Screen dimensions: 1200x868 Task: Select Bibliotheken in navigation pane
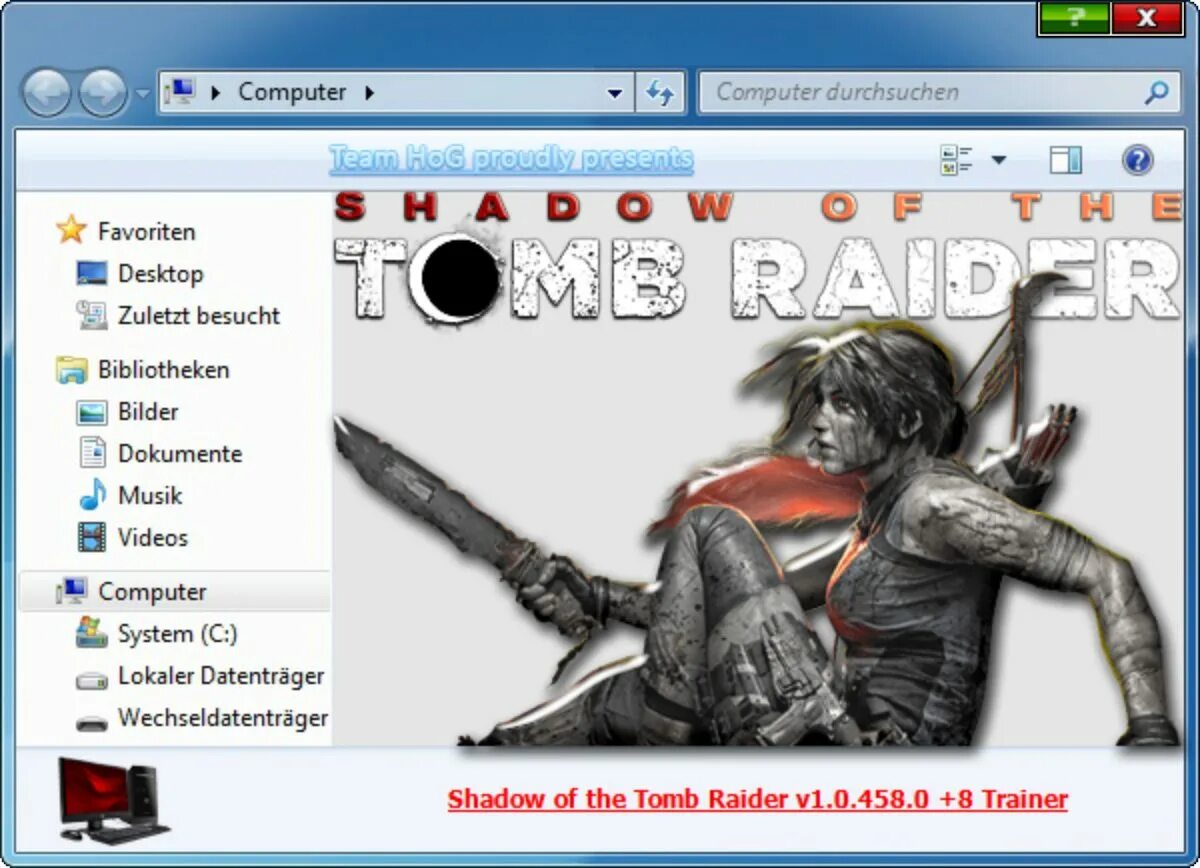point(163,370)
